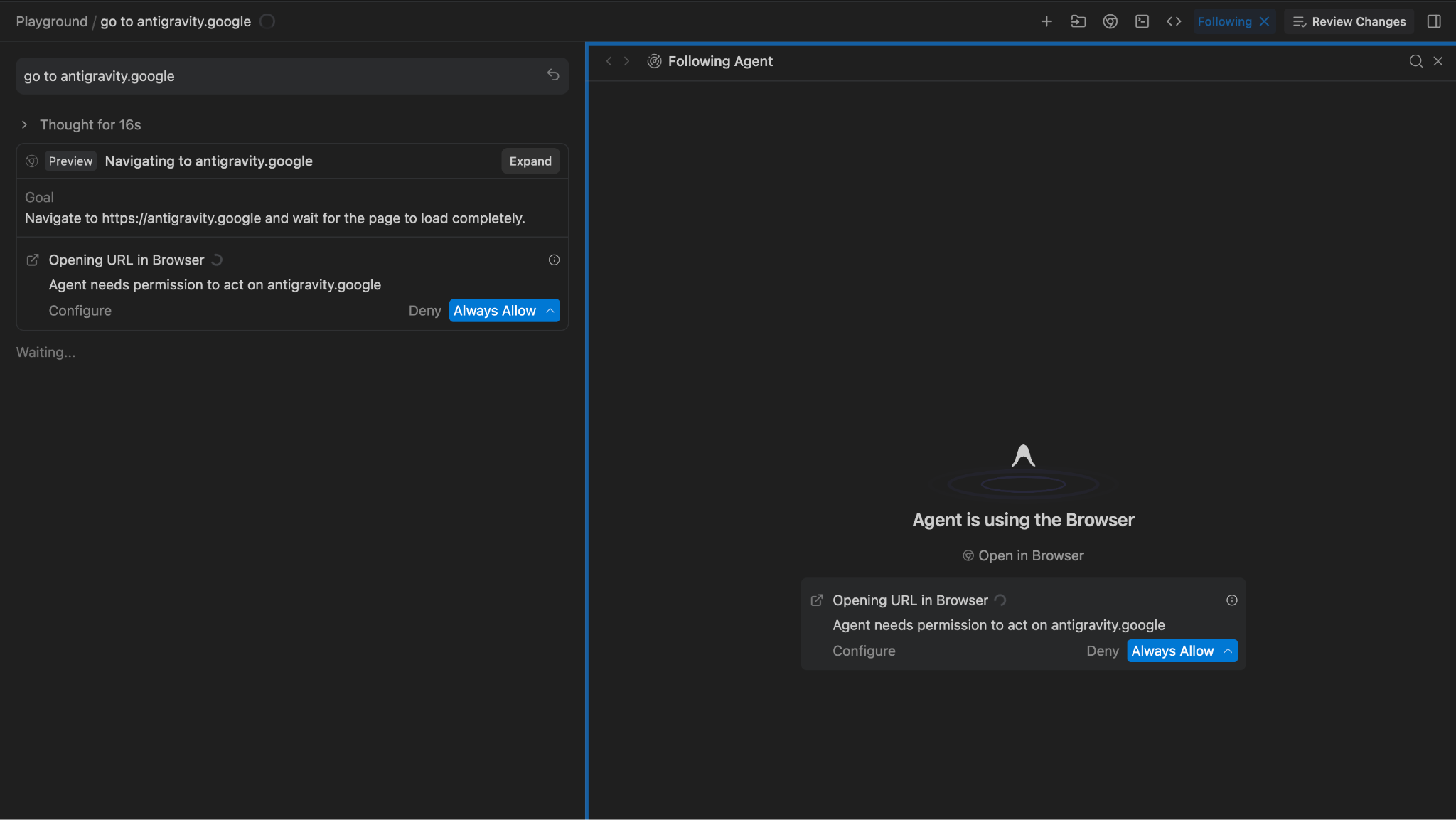Click the undo arrow in the prompt box
1456x820 pixels.
[553, 75]
